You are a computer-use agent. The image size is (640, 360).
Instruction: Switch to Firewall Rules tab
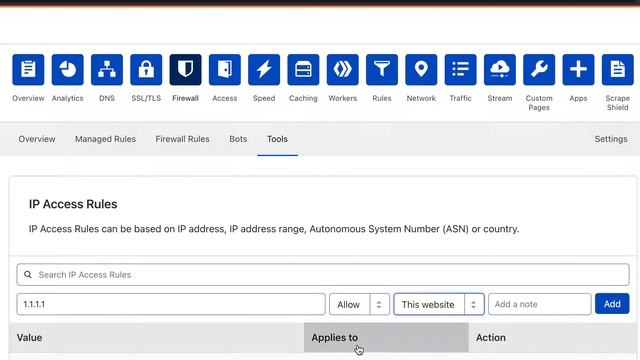tap(182, 139)
